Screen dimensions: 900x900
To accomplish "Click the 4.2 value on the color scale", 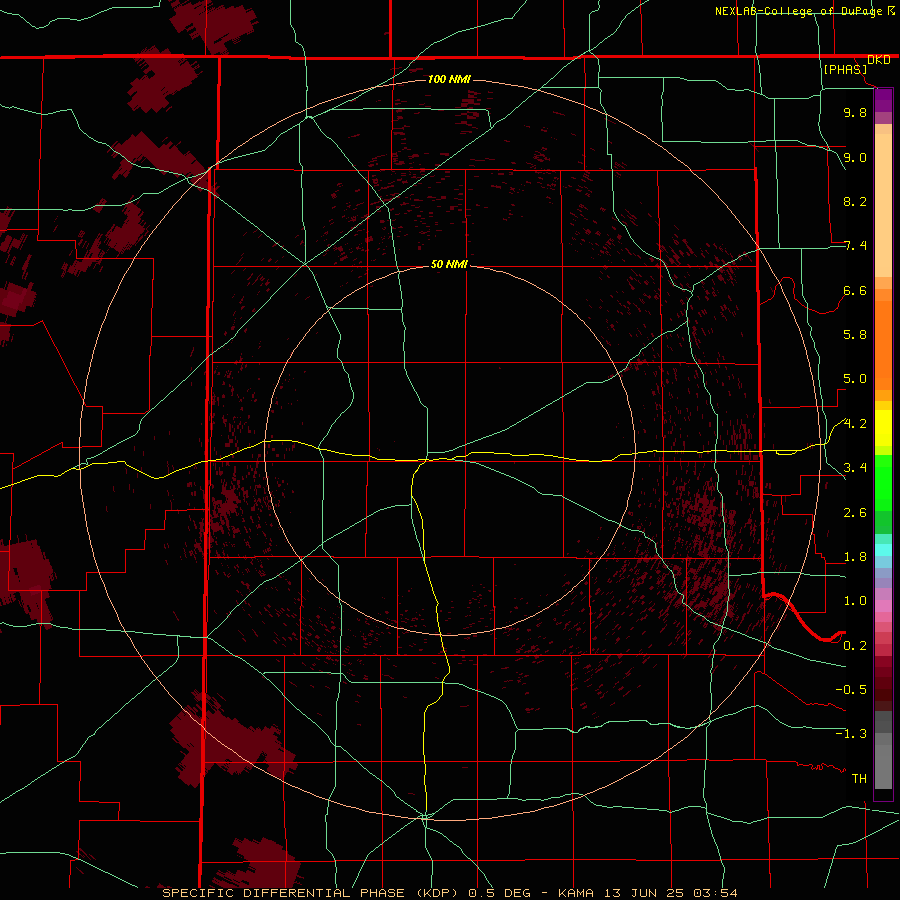I will [x=855, y=424].
